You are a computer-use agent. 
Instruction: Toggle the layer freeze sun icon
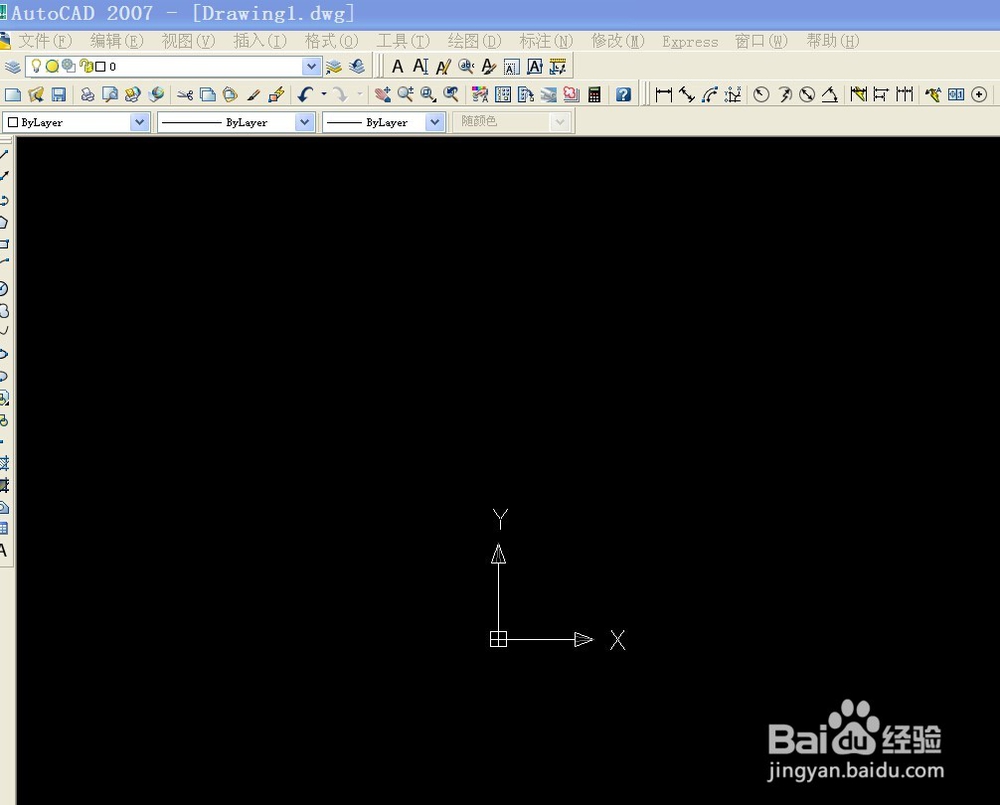tap(52, 66)
